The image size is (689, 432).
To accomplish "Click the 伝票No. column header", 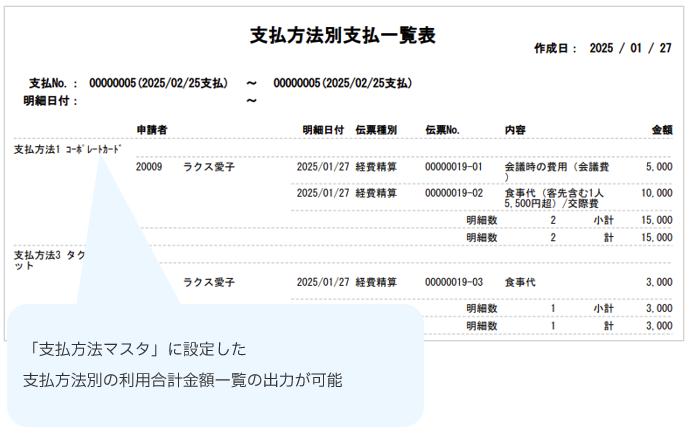I will (x=442, y=130).
